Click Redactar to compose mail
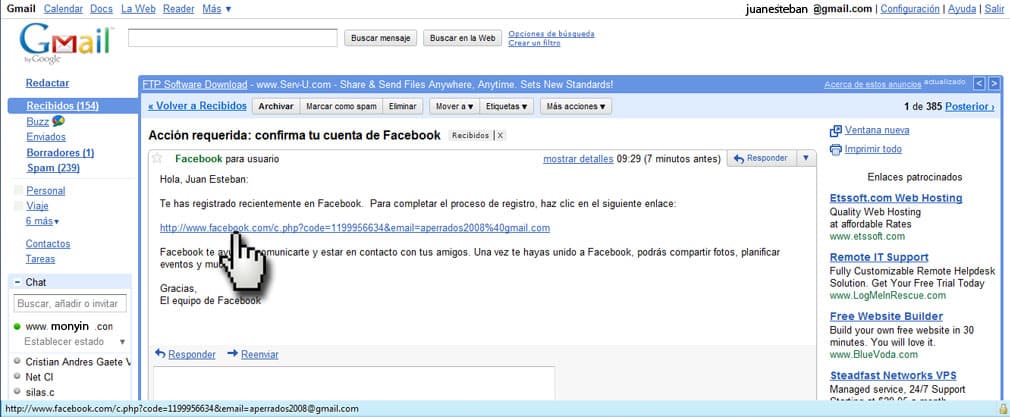 (x=47, y=83)
